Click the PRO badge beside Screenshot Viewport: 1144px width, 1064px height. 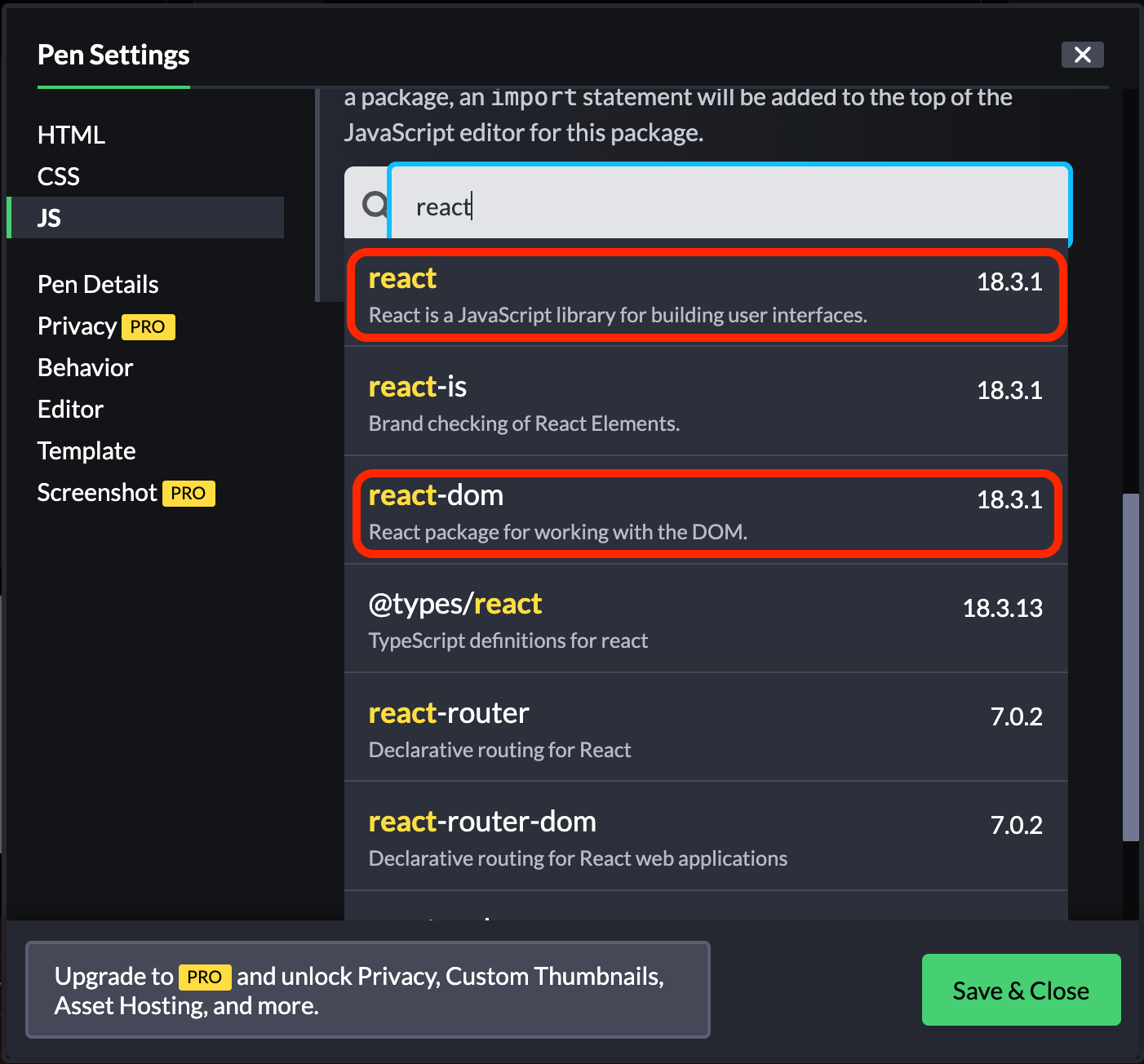pos(188,494)
